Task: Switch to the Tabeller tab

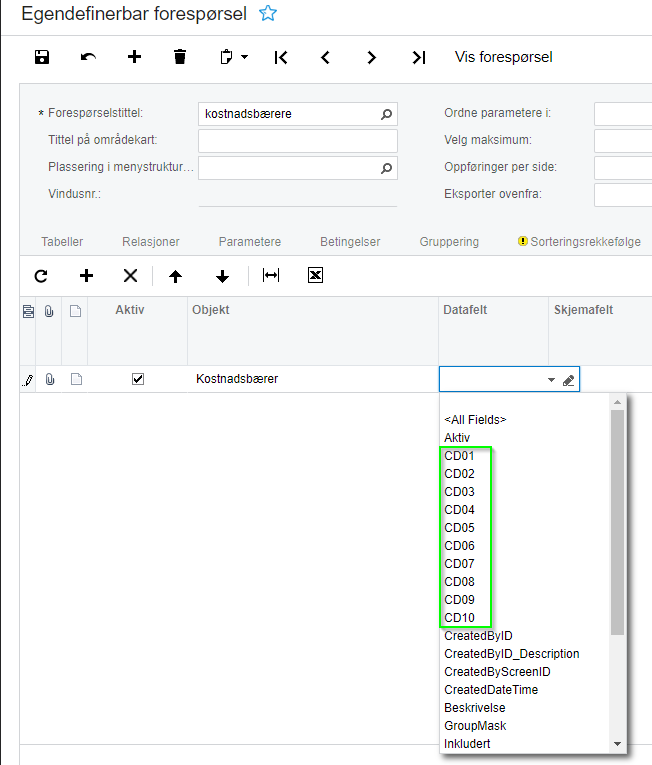Action: pos(62,242)
